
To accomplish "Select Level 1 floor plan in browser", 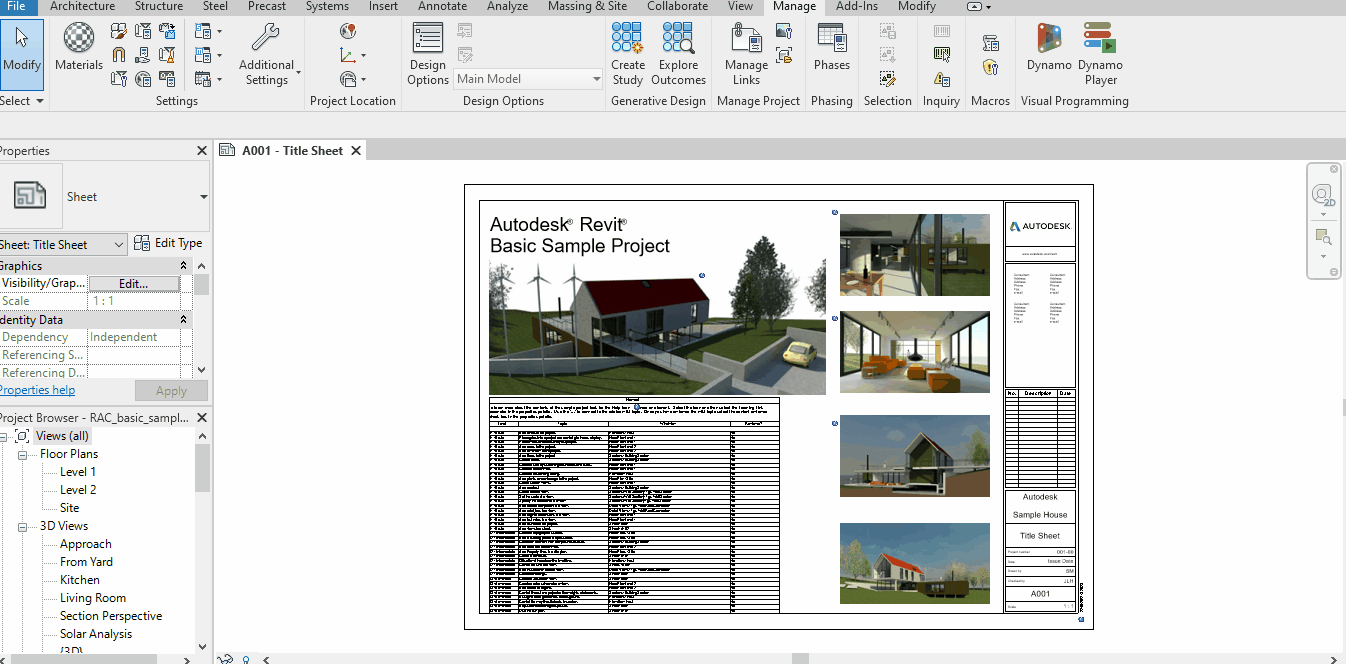I will coord(78,472).
